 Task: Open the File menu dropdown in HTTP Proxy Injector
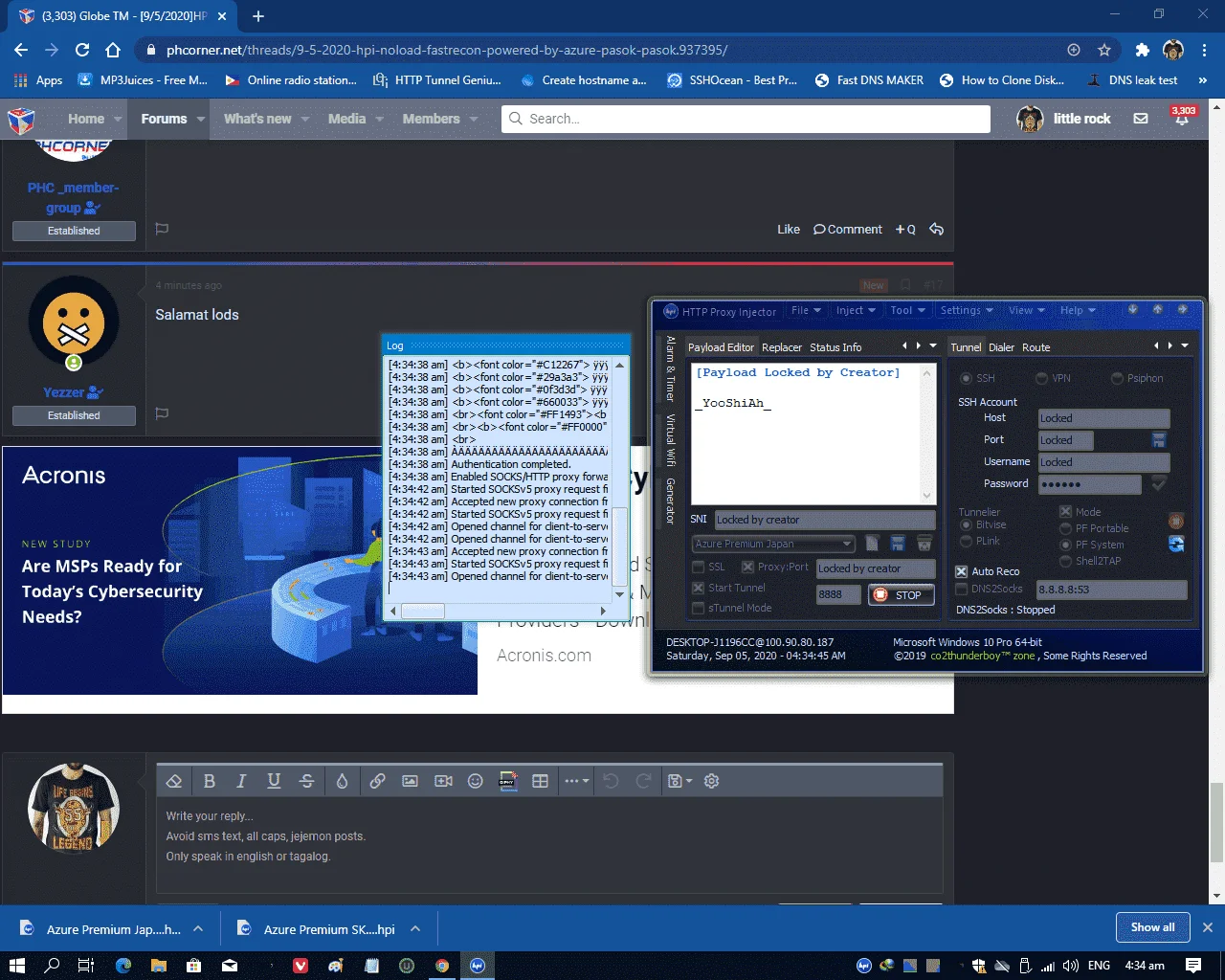tap(806, 310)
